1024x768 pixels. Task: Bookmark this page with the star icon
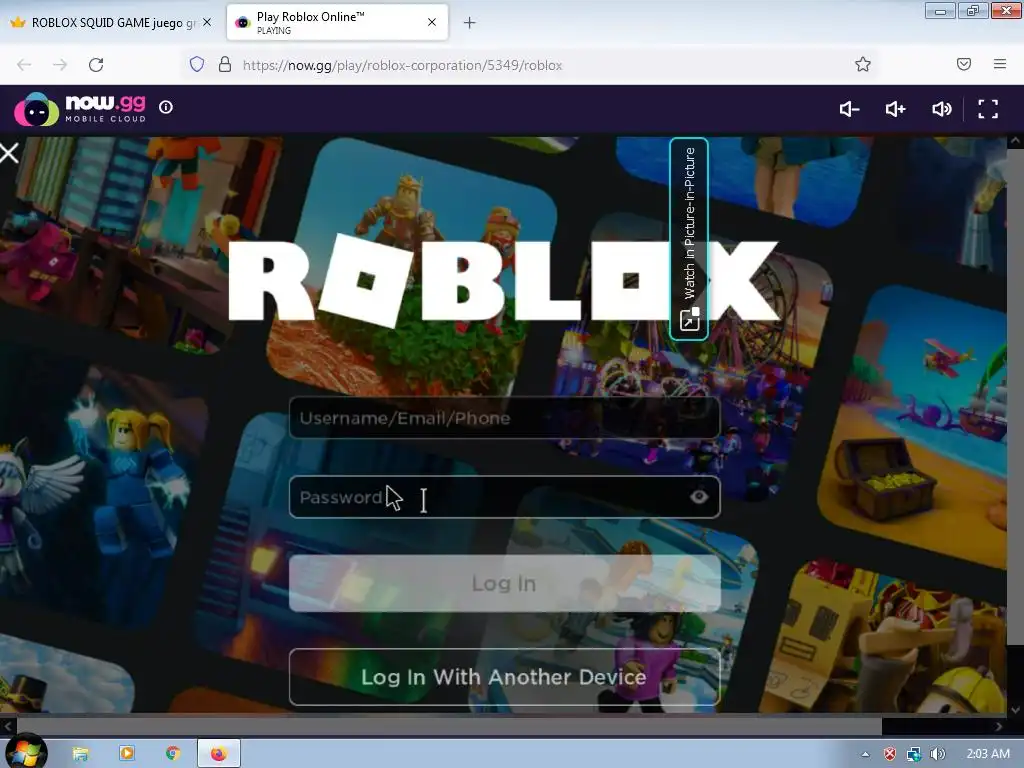point(863,64)
